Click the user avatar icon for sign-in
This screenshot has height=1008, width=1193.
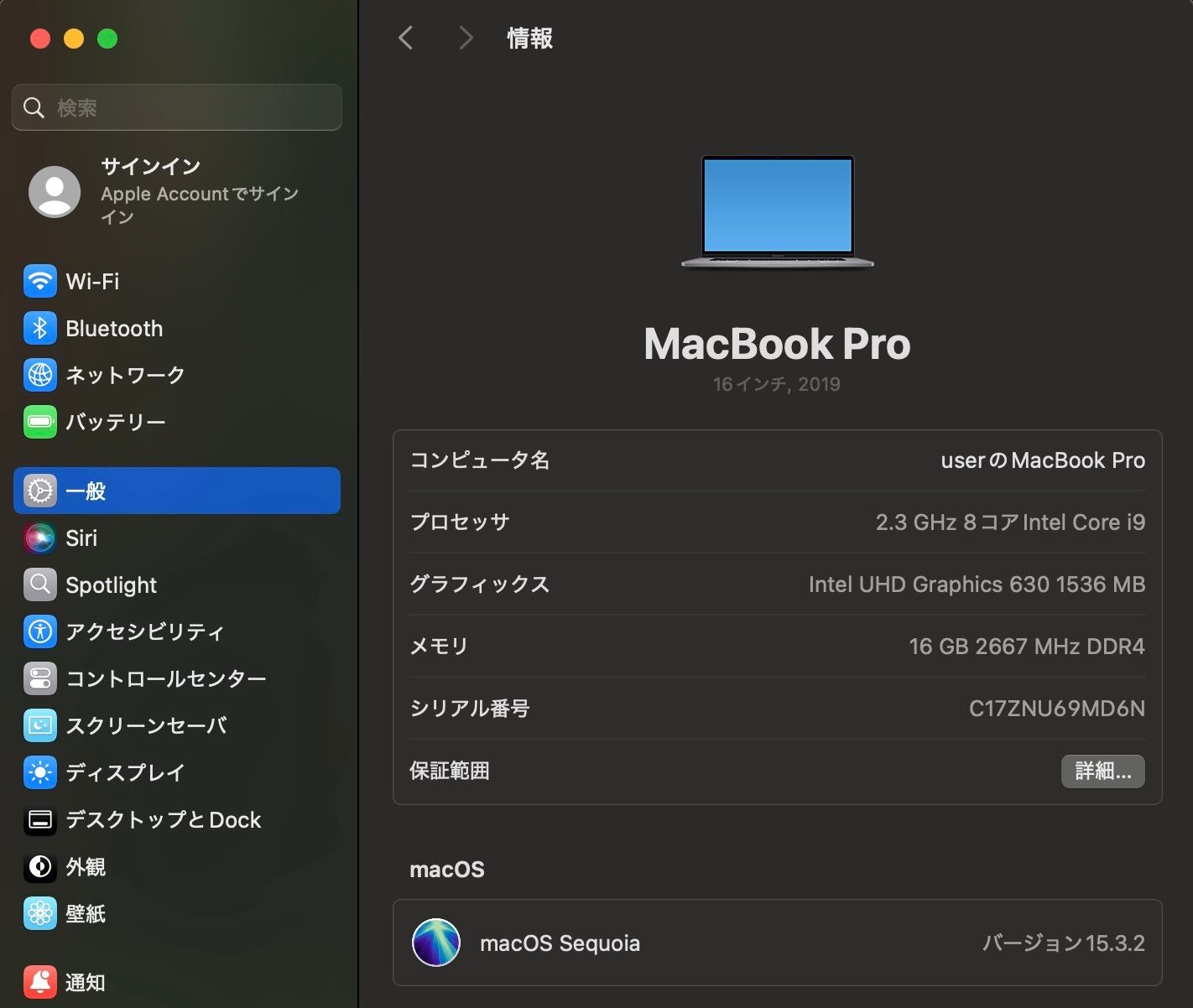click(55, 191)
